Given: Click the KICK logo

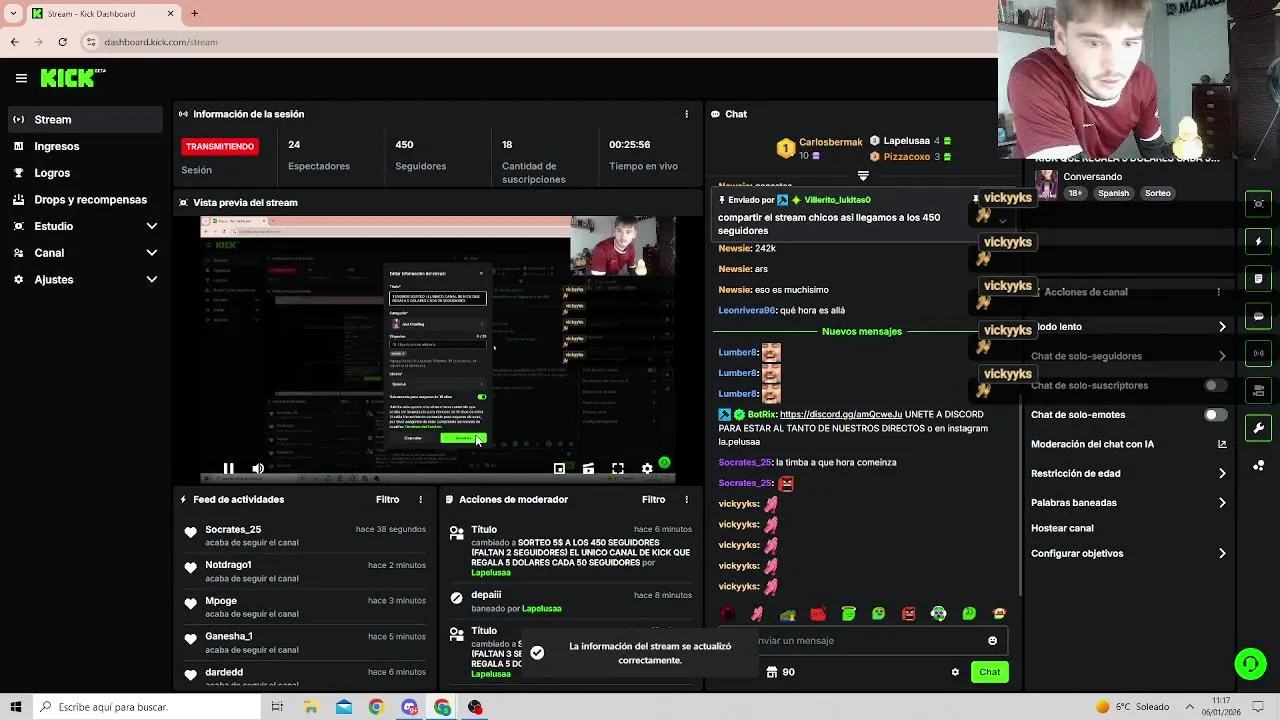Looking at the screenshot, I should point(72,78).
